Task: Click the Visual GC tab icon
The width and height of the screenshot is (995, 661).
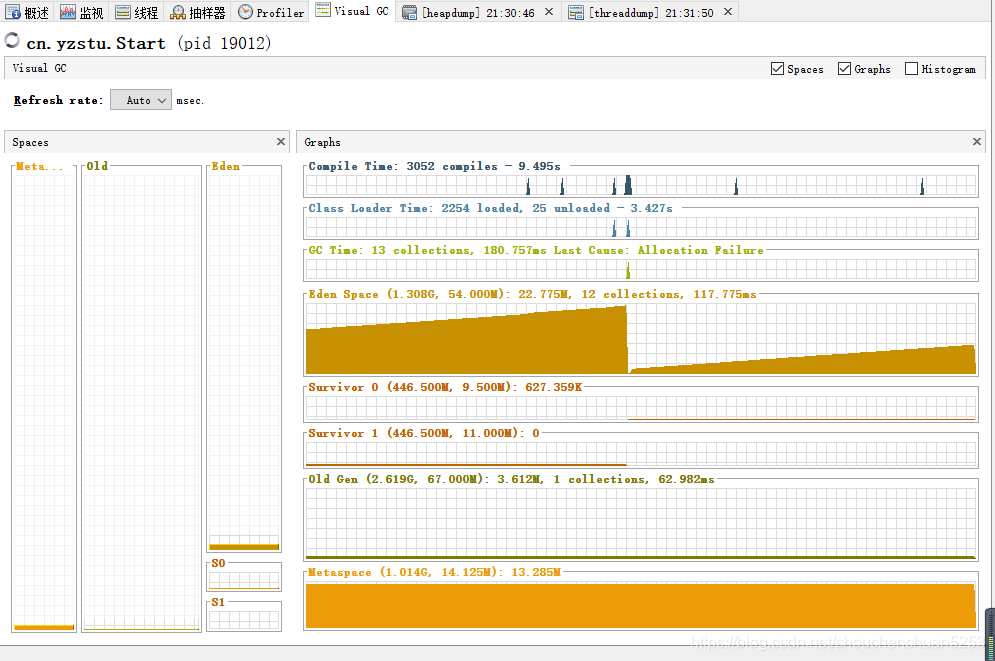Action: click(323, 10)
